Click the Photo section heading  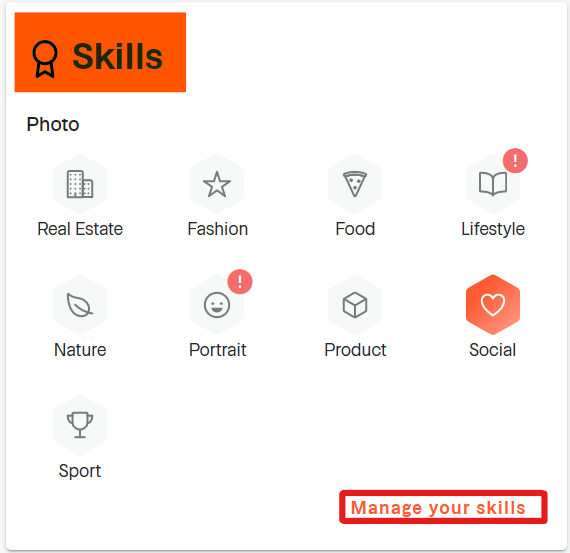(x=53, y=125)
